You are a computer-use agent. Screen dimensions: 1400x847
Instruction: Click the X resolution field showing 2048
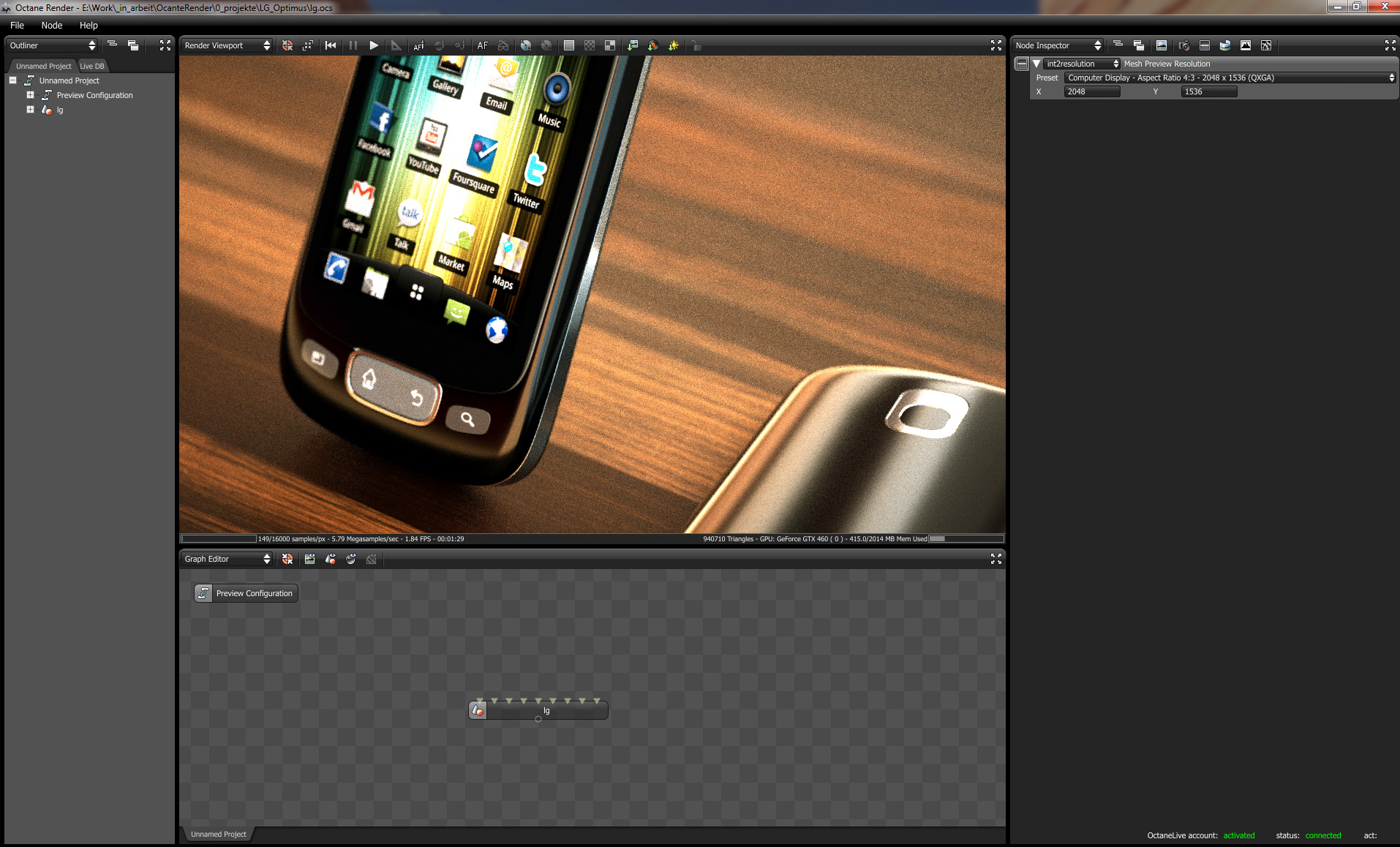(1092, 91)
